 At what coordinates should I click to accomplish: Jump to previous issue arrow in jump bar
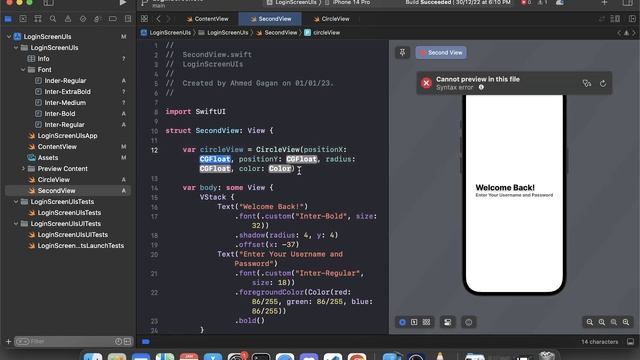click(619, 33)
